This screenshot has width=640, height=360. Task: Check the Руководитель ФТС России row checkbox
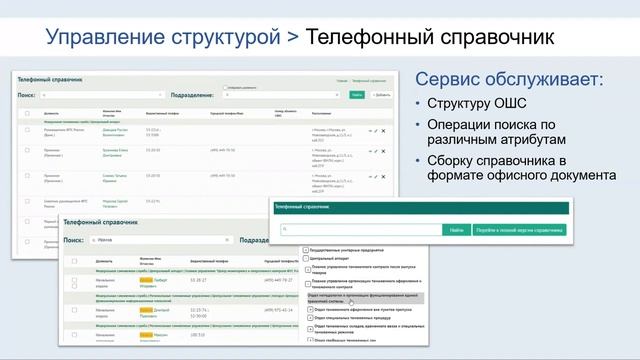[x=27, y=130]
